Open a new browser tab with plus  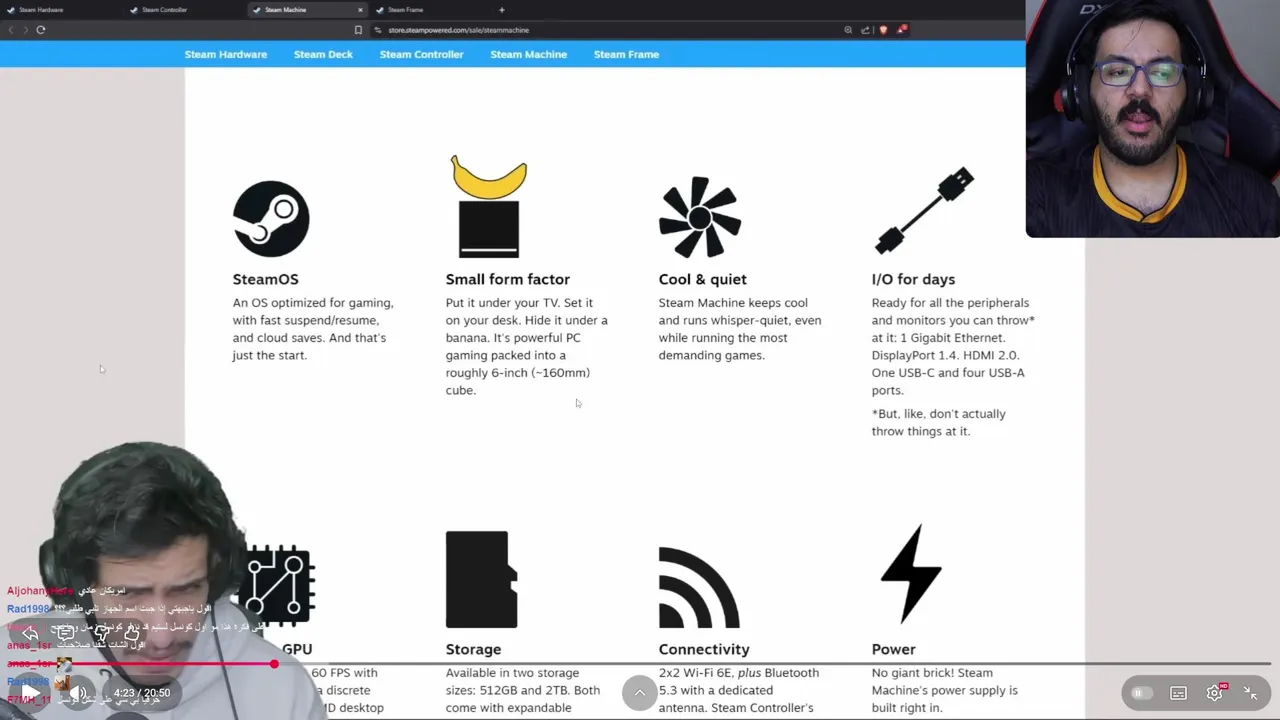(502, 10)
